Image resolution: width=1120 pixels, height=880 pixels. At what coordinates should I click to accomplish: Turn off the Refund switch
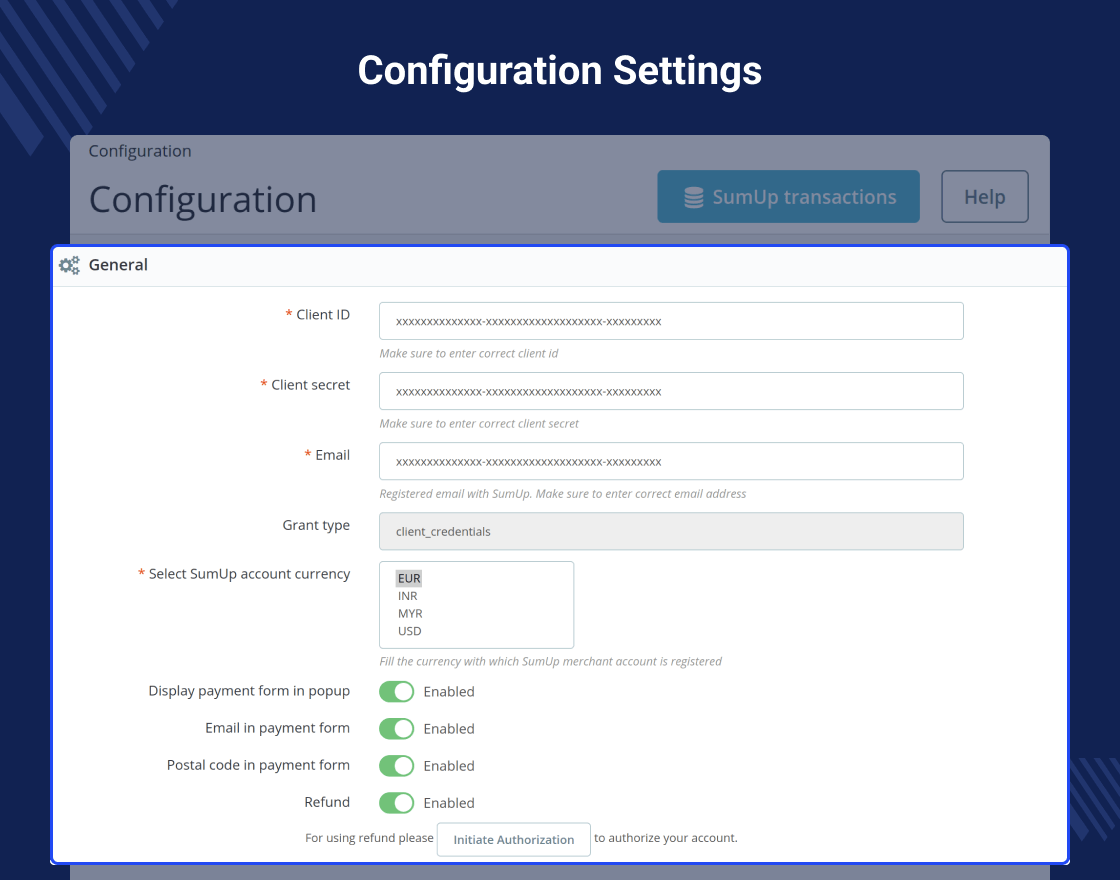point(396,803)
